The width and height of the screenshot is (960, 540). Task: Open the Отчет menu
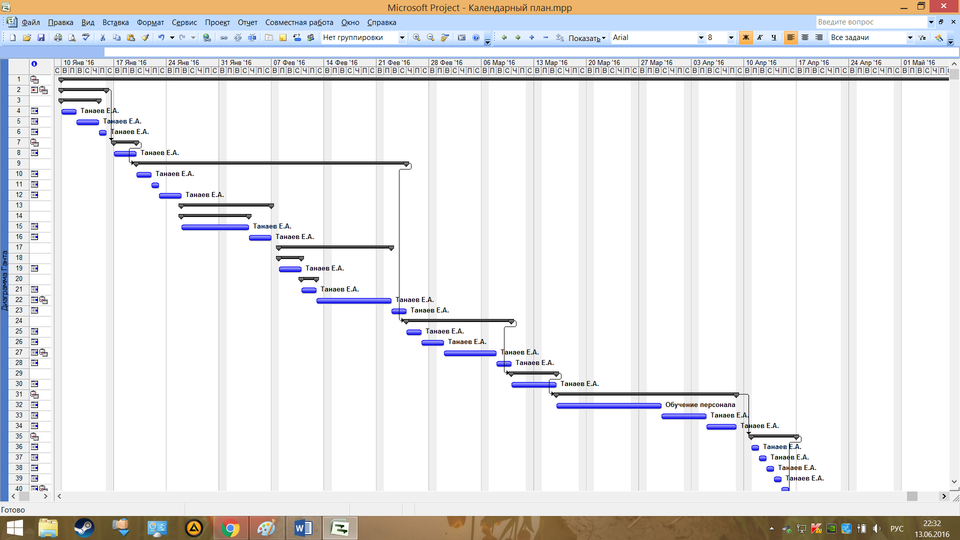(x=247, y=22)
